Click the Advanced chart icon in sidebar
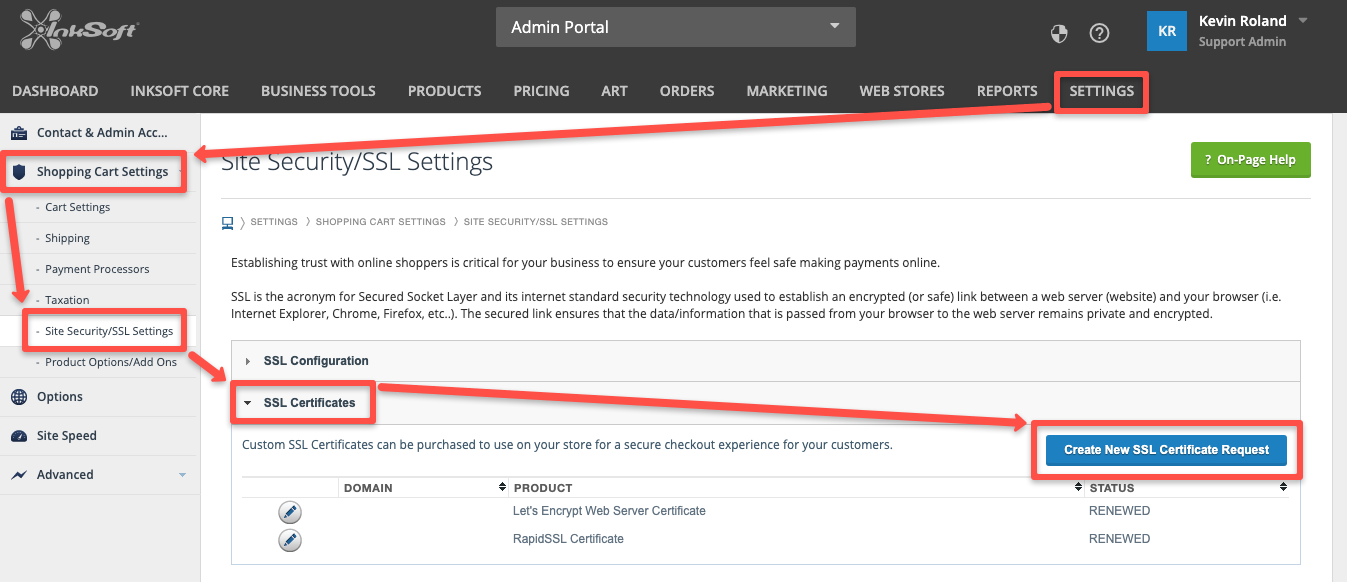 [x=18, y=474]
